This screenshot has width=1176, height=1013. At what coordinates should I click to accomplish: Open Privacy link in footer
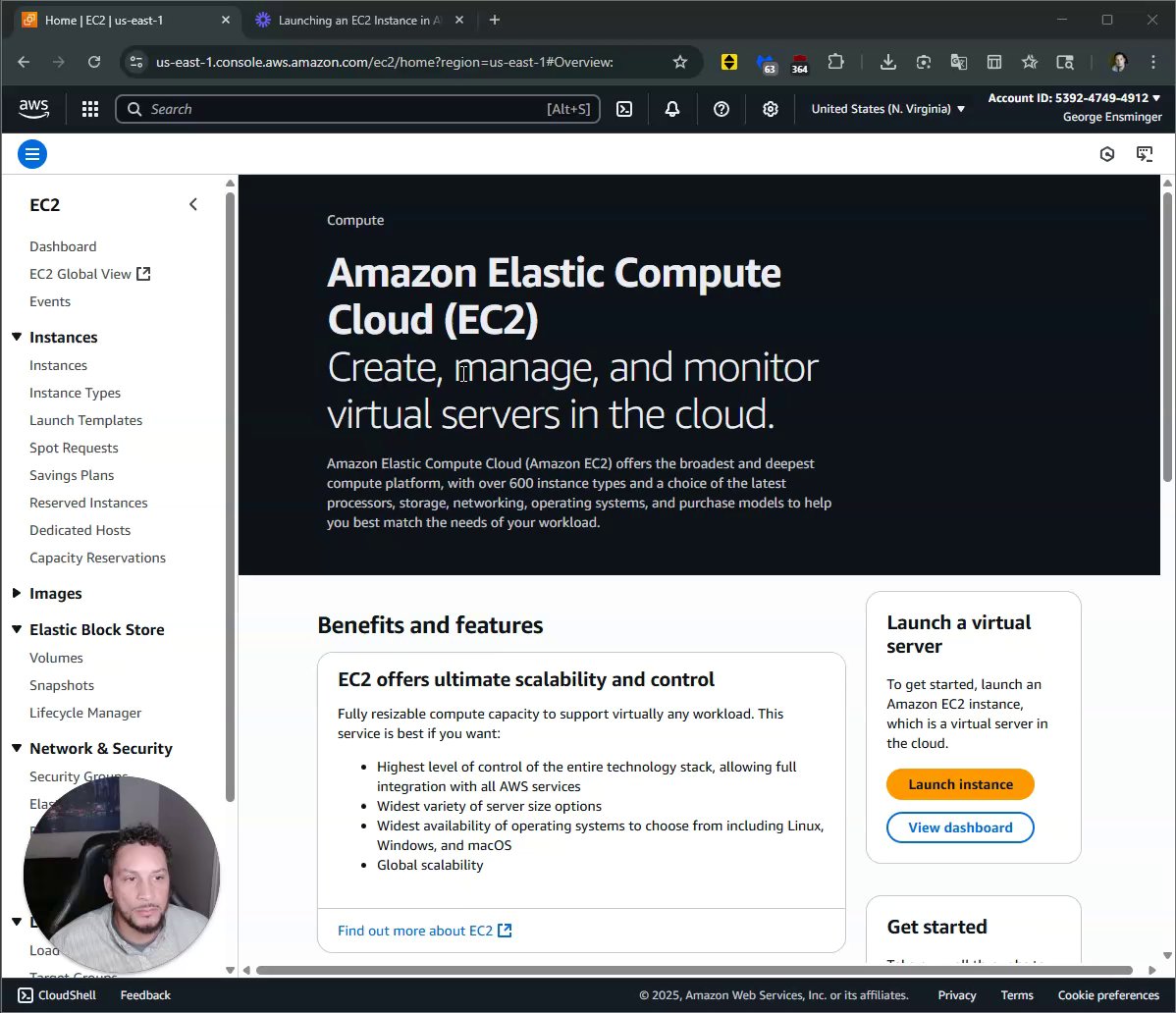(957, 995)
